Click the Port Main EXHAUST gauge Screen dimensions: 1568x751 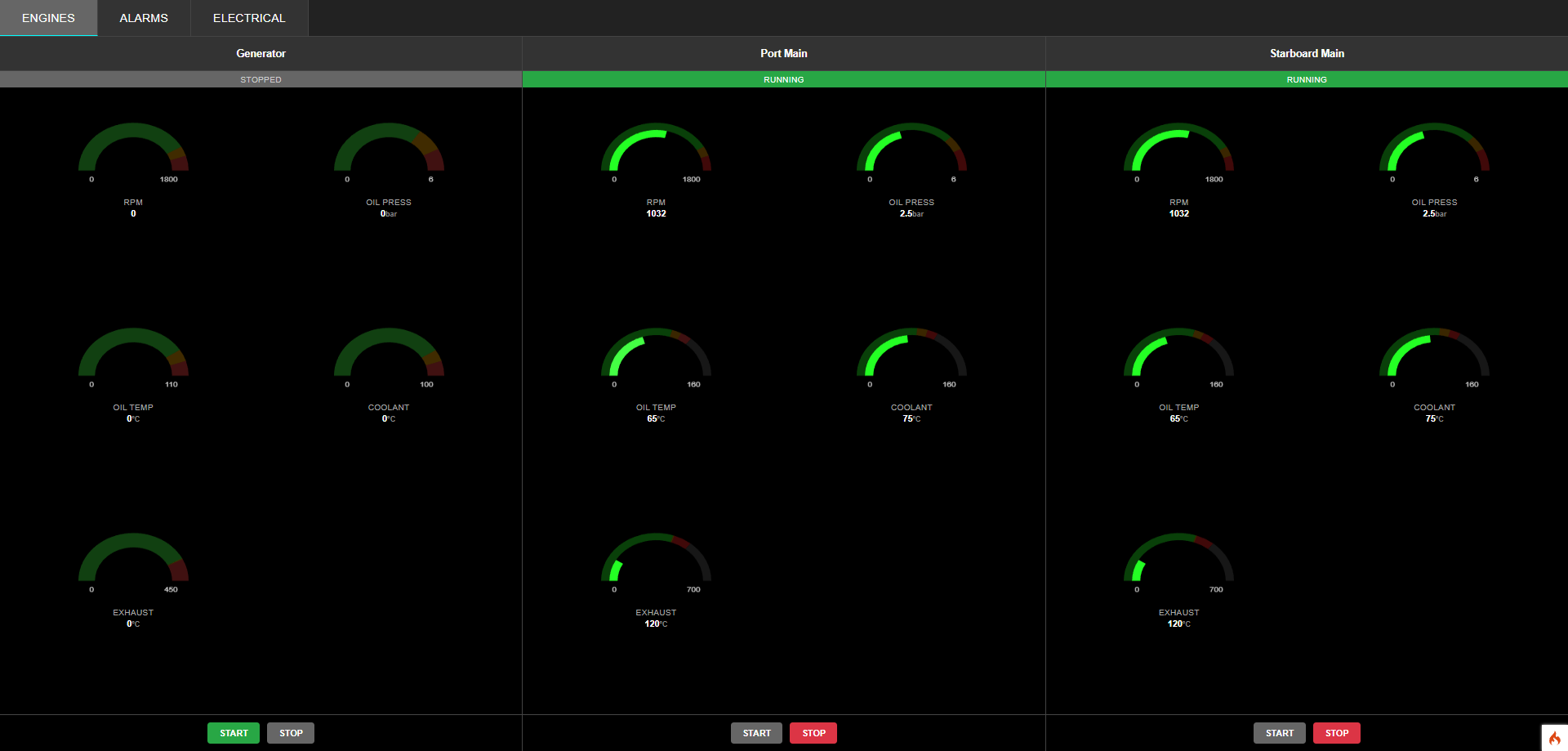coord(655,564)
